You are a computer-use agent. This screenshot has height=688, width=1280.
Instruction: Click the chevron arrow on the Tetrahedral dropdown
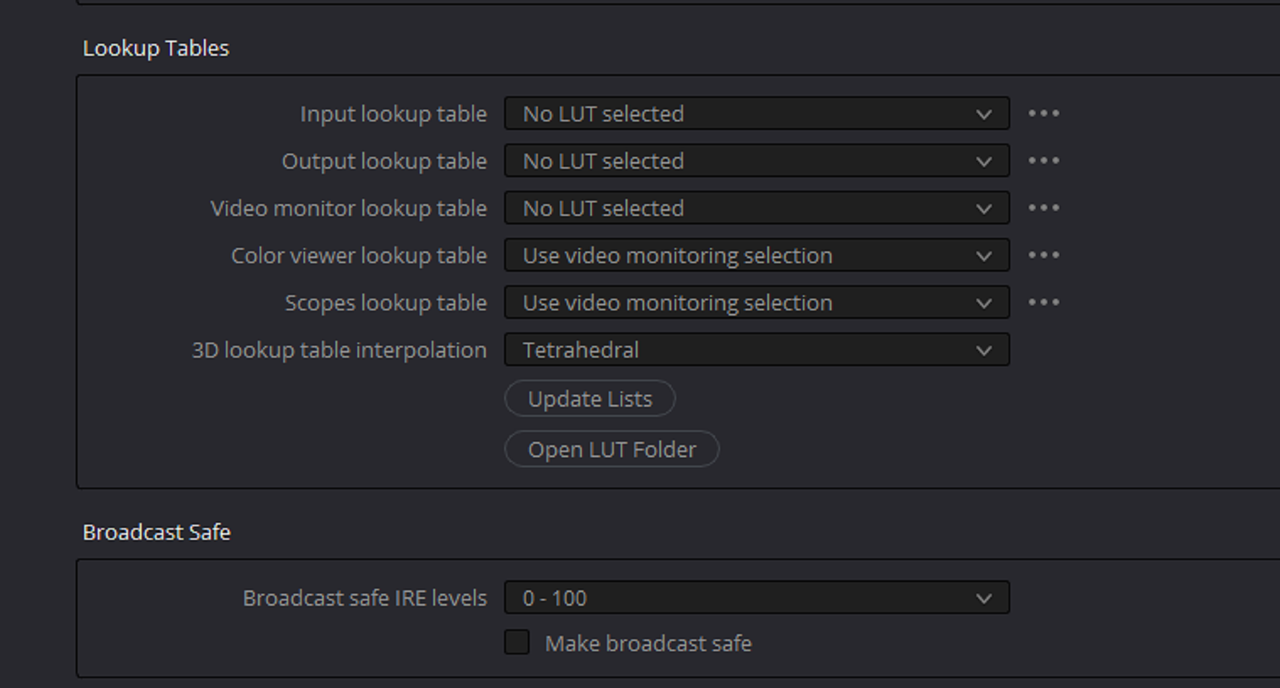984,350
